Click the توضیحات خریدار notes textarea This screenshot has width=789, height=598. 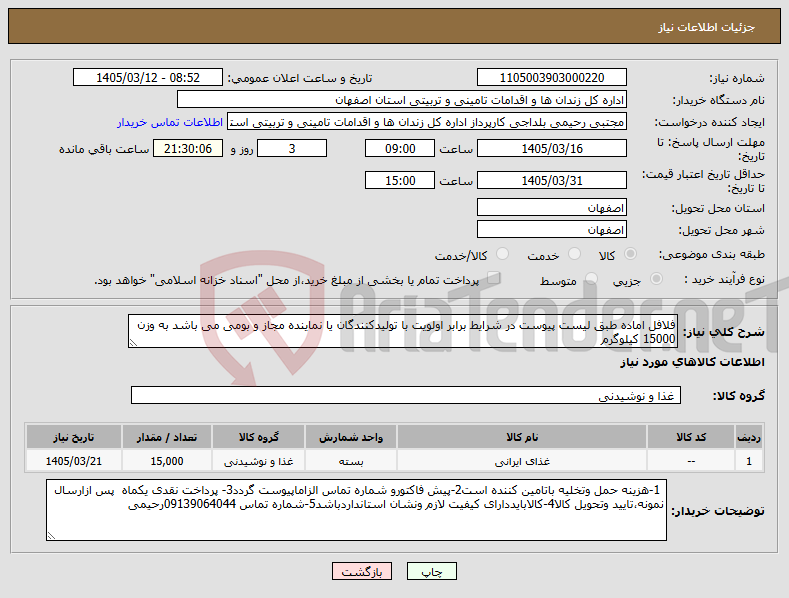[x=356, y=510]
